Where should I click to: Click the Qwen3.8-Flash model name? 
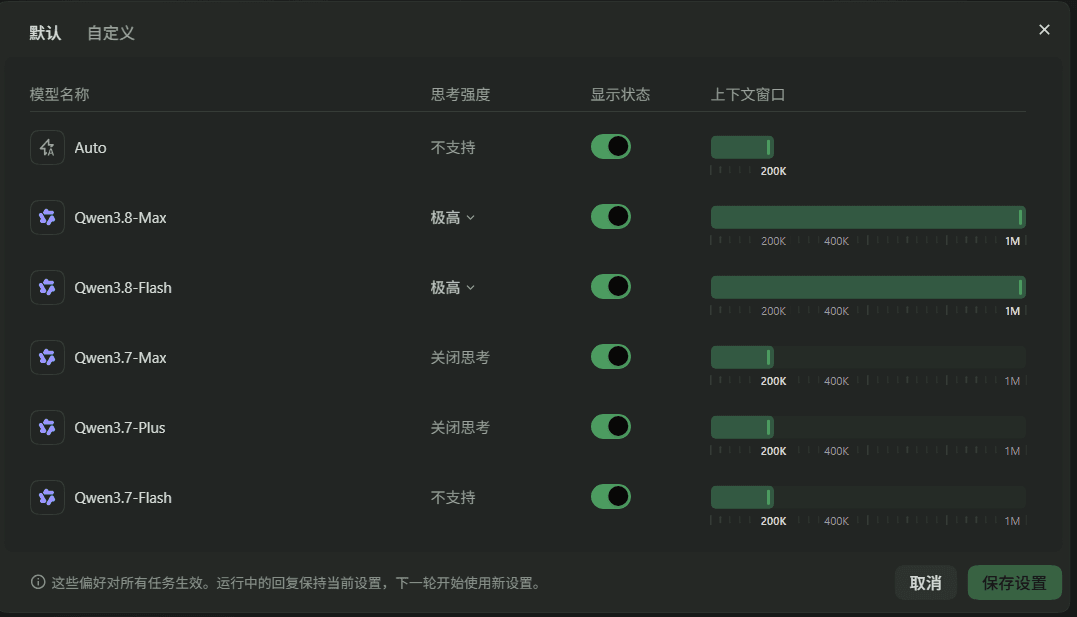pos(123,288)
